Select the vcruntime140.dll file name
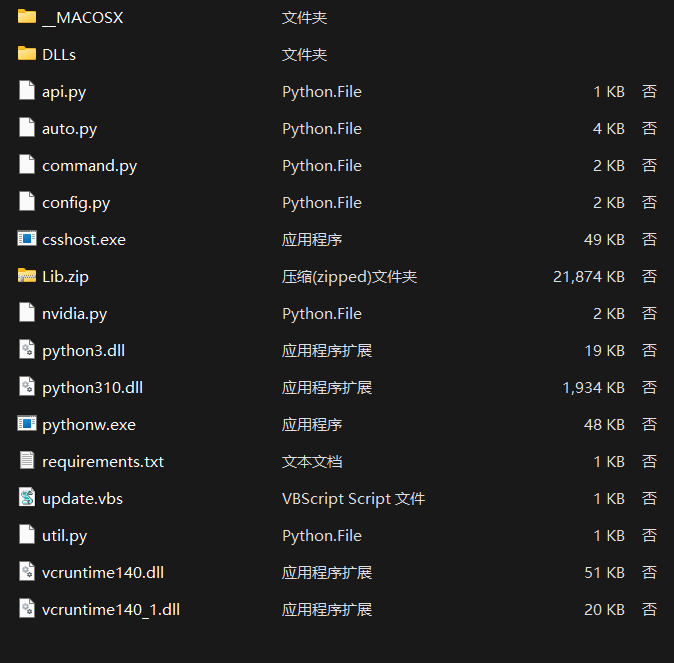 (x=103, y=572)
